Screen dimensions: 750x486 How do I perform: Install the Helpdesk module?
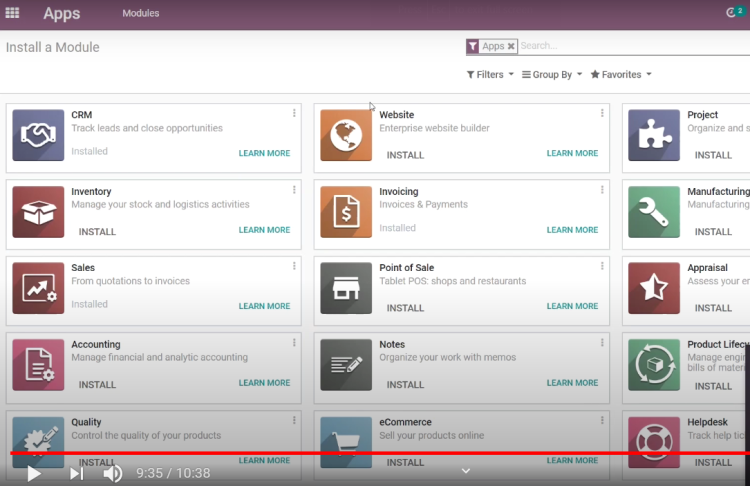click(713, 463)
